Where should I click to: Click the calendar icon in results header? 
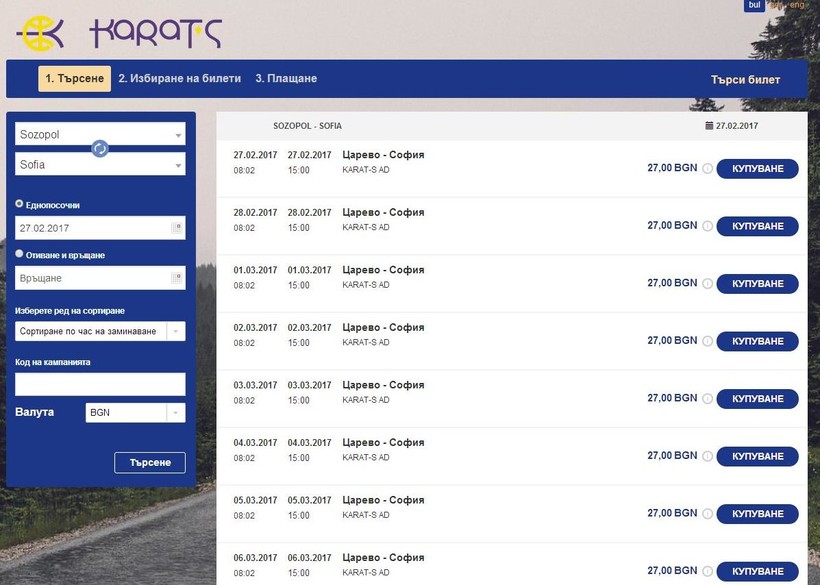pyautogui.click(x=709, y=126)
